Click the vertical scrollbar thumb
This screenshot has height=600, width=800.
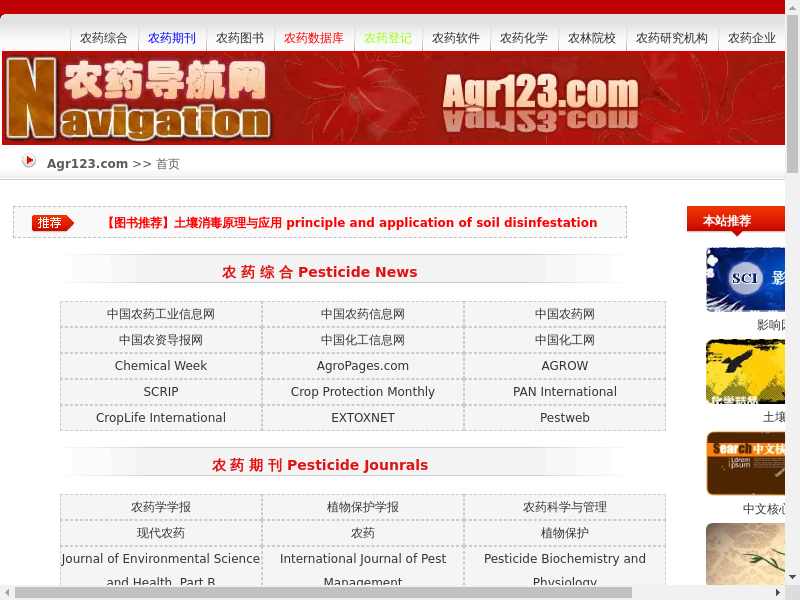[x=792, y=93]
